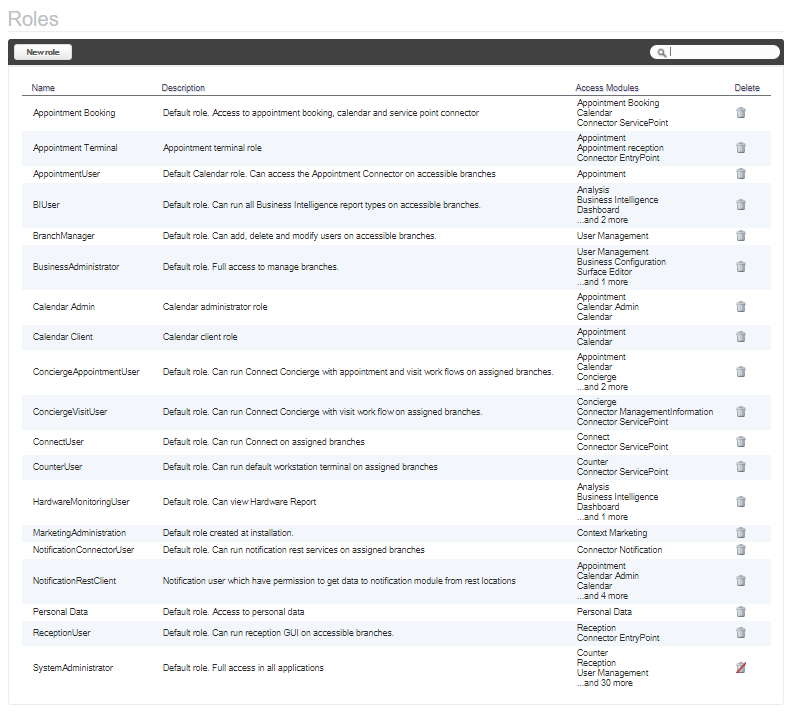Click disabled delete icon for SystemAdministrator
Viewport: 791px width, 712px height.
pyautogui.click(x=741, y=668)
